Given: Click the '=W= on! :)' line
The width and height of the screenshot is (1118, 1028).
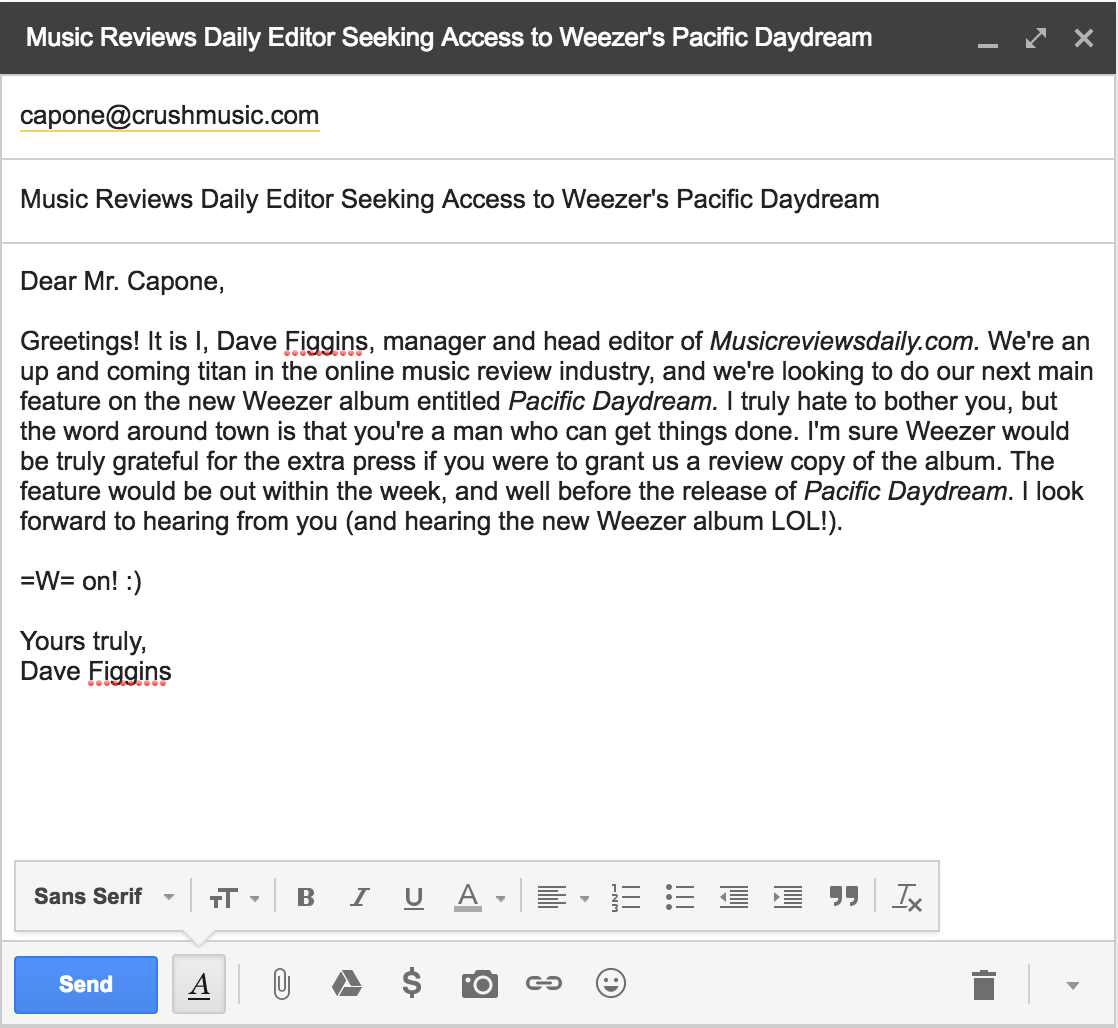Looking at the screenshot, I should 81,582.
